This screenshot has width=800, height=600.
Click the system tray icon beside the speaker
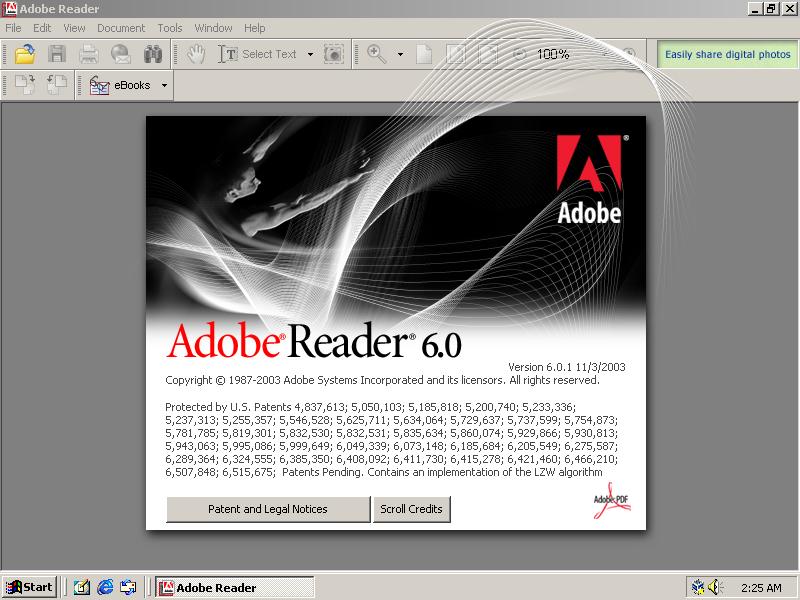(697, 587)
